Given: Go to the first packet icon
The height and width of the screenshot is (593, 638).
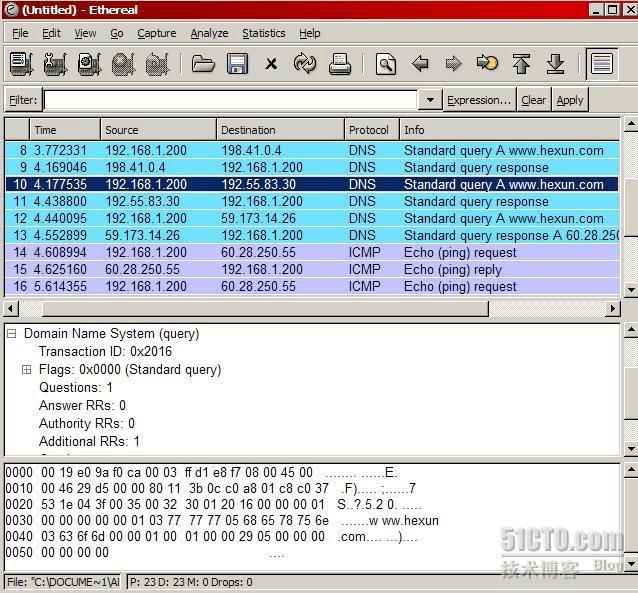Looking at the screenshot, I should 521,64.
